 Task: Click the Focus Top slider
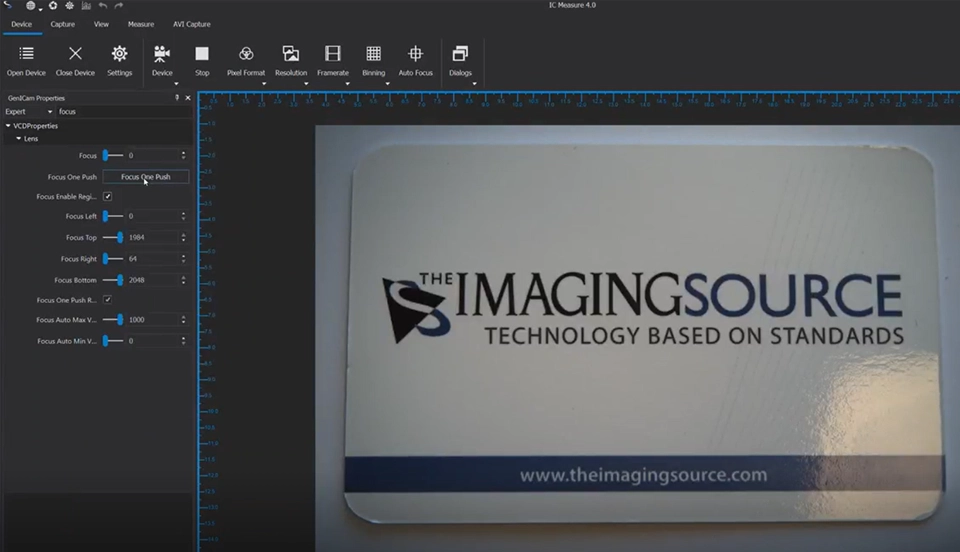pos(114,237)
